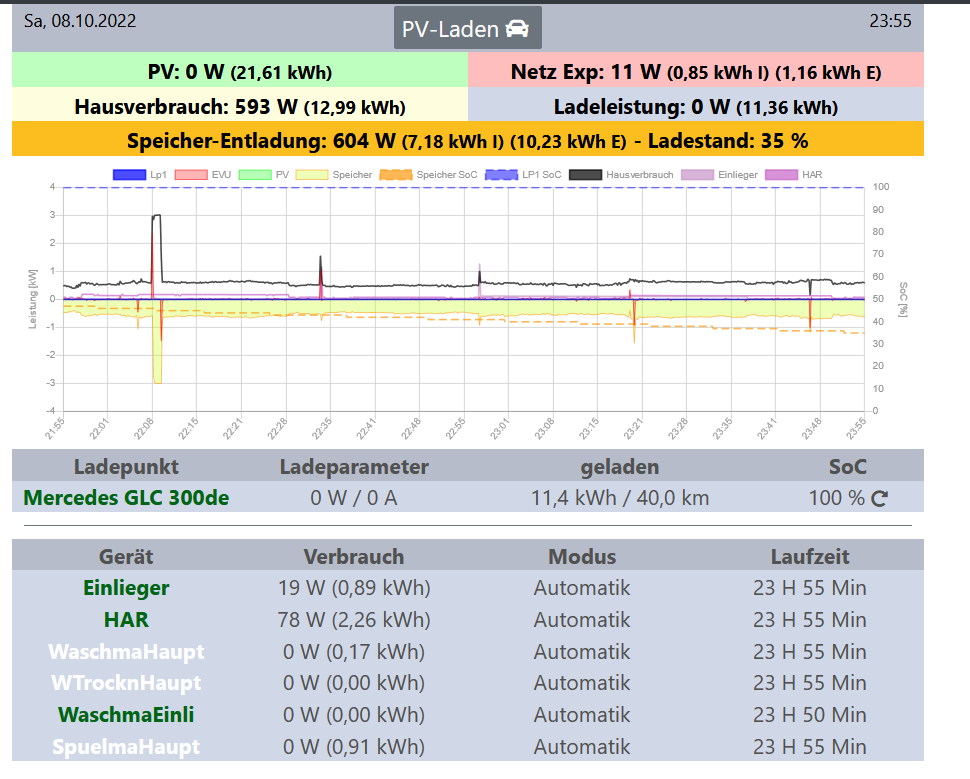Click the car icon in PV-Laden button

point(517,29)
